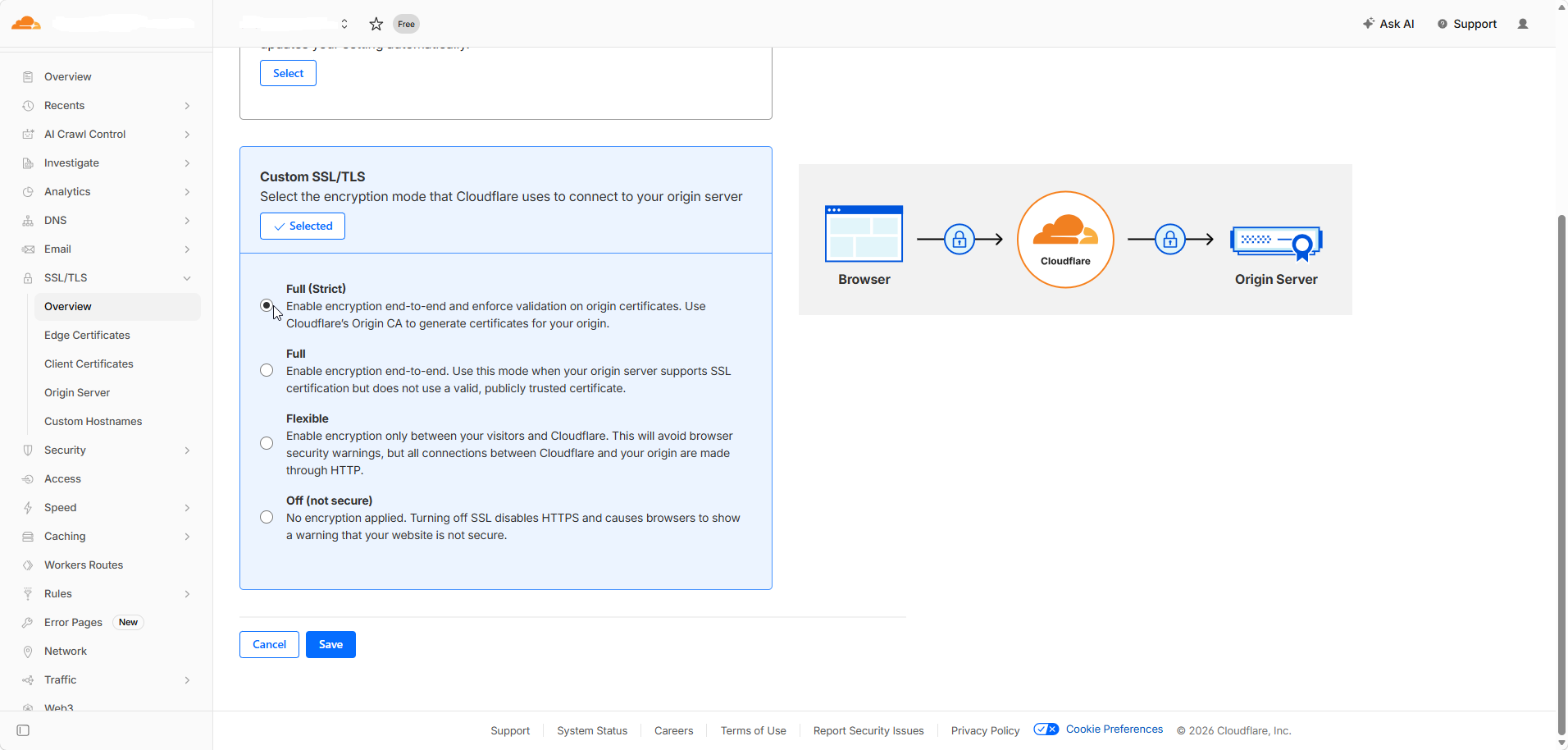The width and height of the screenshot is (1568, 750).
Task: Expand the Caching submenu chevron
Action: [187, 537]
